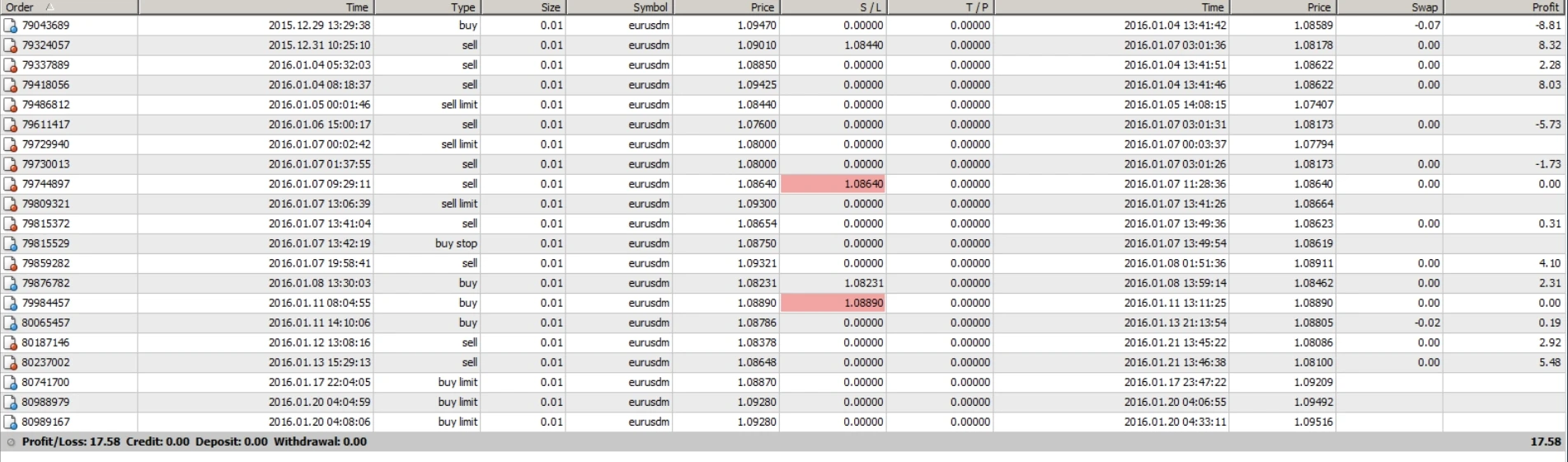Click open price 1.09470

click(x=757, y=26)
